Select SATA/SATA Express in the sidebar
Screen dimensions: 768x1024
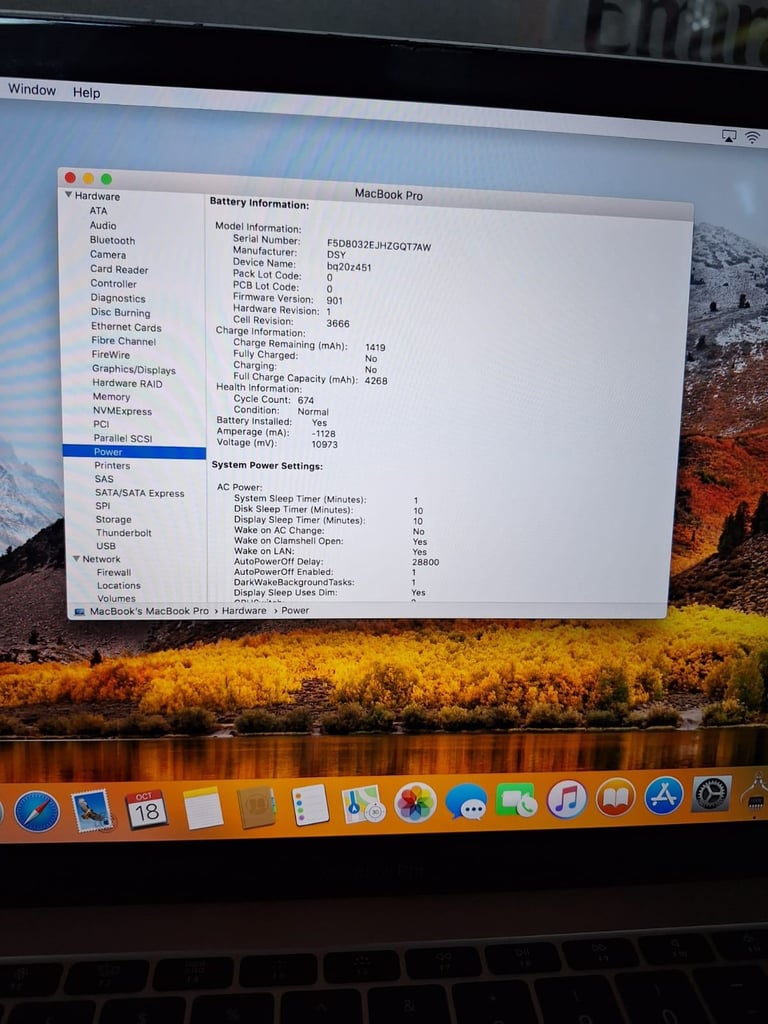point(139,493)
